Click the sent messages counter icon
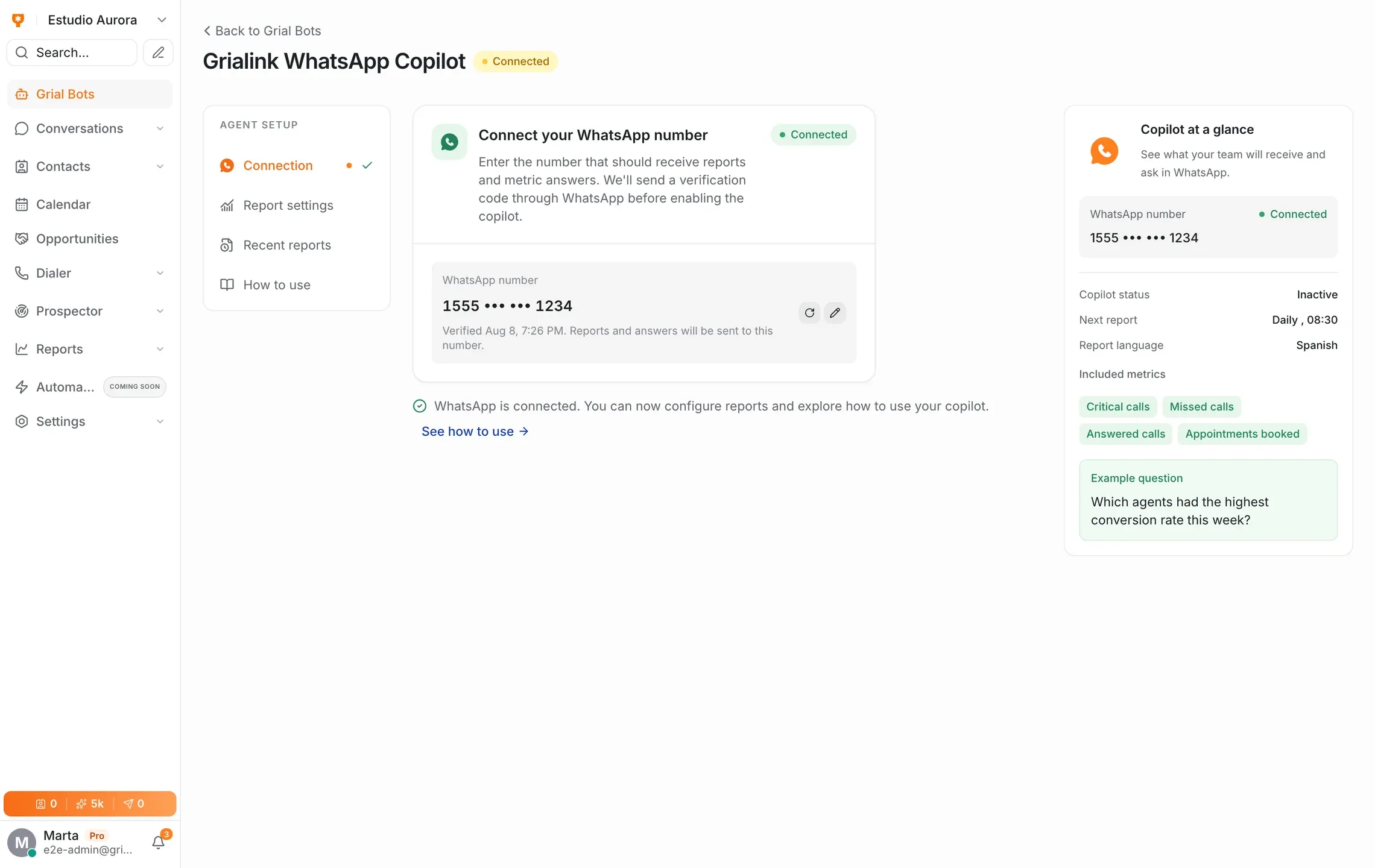The height and width of the screenshot is (868, 1375). [x=134, y=804]
